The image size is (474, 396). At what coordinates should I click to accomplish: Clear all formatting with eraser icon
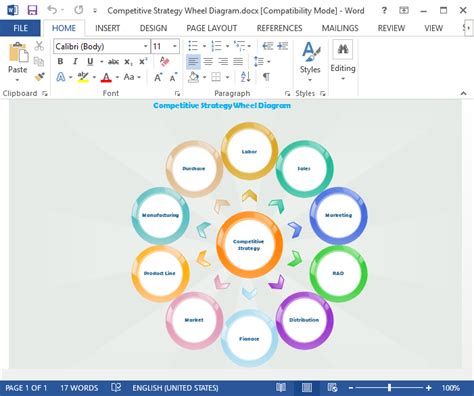click(164, 61)
